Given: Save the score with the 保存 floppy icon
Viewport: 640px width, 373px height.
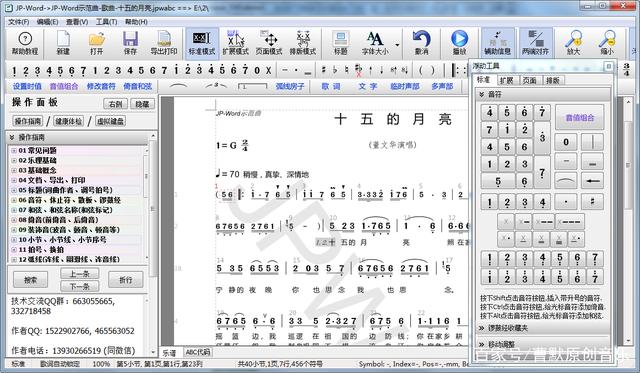Looking at the screenshot, I should (130, 43).
